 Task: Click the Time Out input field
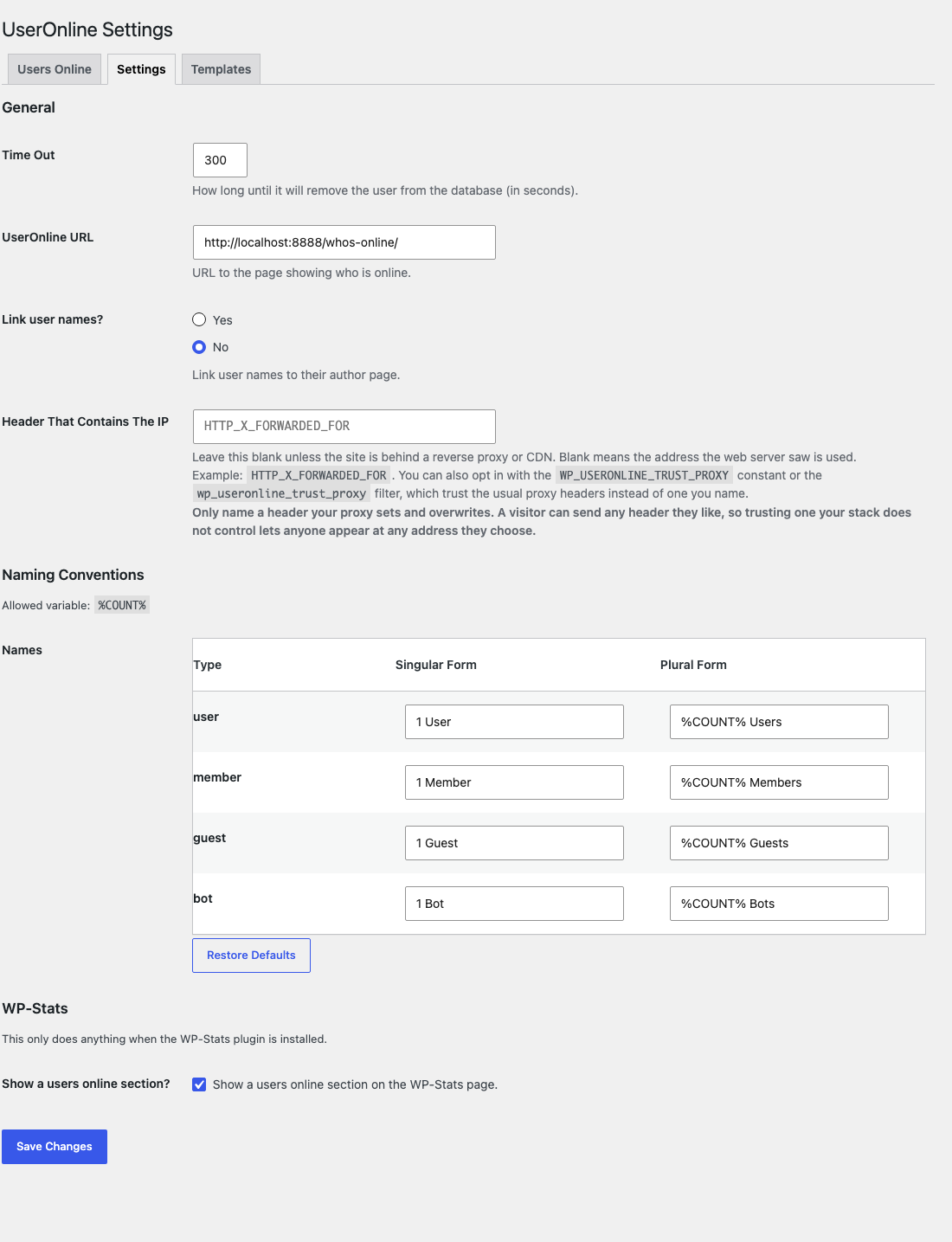pyautogui.click(x=220, y=160)
